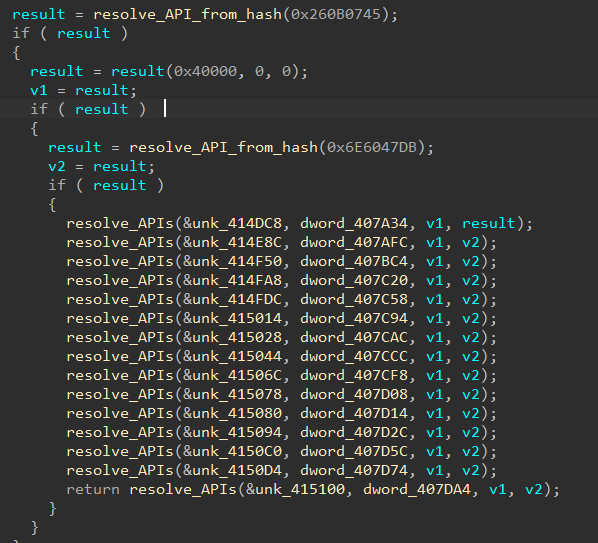This screenshot has width=598, height=543.
Task: Select dword_407D5C symbol
Action: click(x=354, y=451)
